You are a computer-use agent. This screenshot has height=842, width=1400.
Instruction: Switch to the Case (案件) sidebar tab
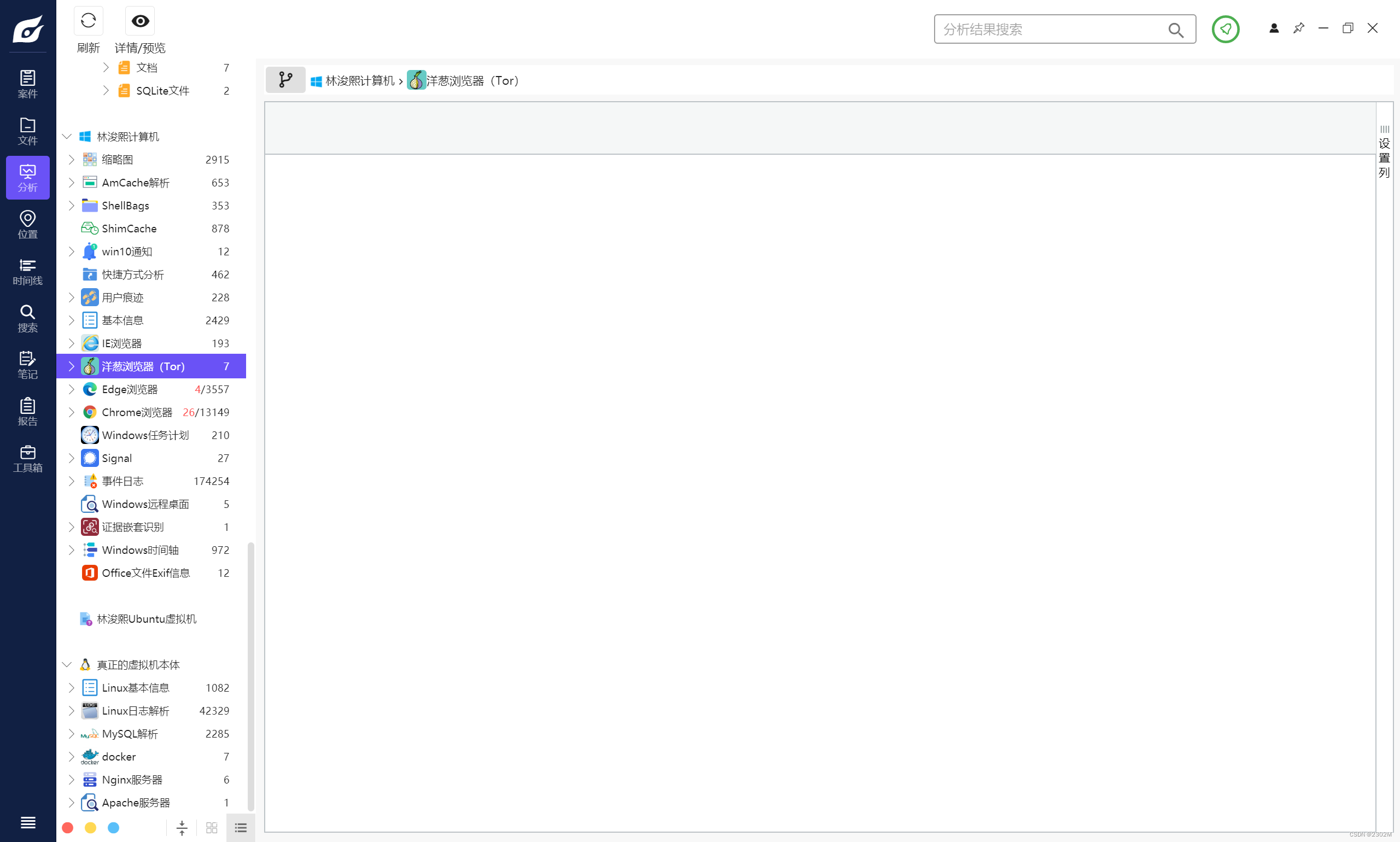[x=27, y=85]
